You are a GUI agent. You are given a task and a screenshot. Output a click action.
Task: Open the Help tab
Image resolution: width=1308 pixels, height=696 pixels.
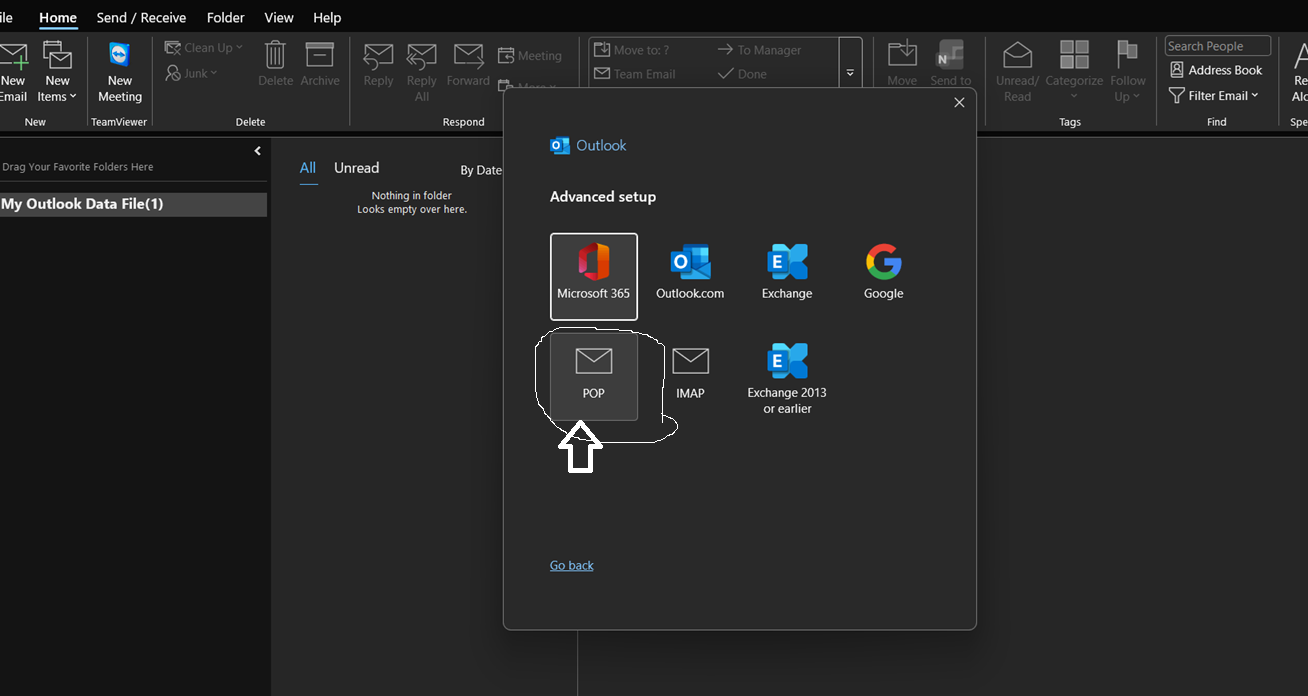pyautogui.click(x=327, y=17)
